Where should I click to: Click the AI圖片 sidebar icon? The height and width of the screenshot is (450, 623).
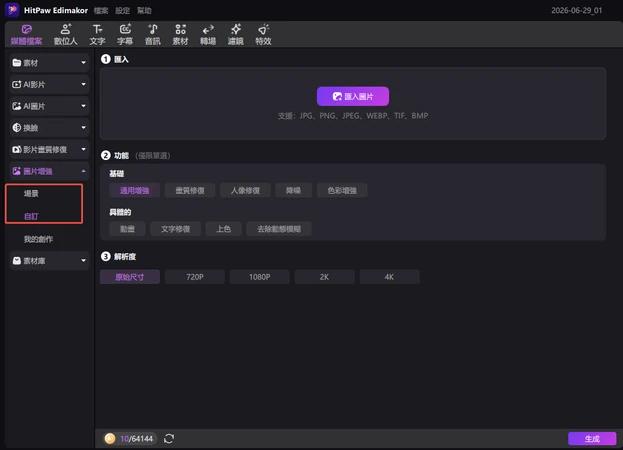pyautogui.click(x=16, y=106)
